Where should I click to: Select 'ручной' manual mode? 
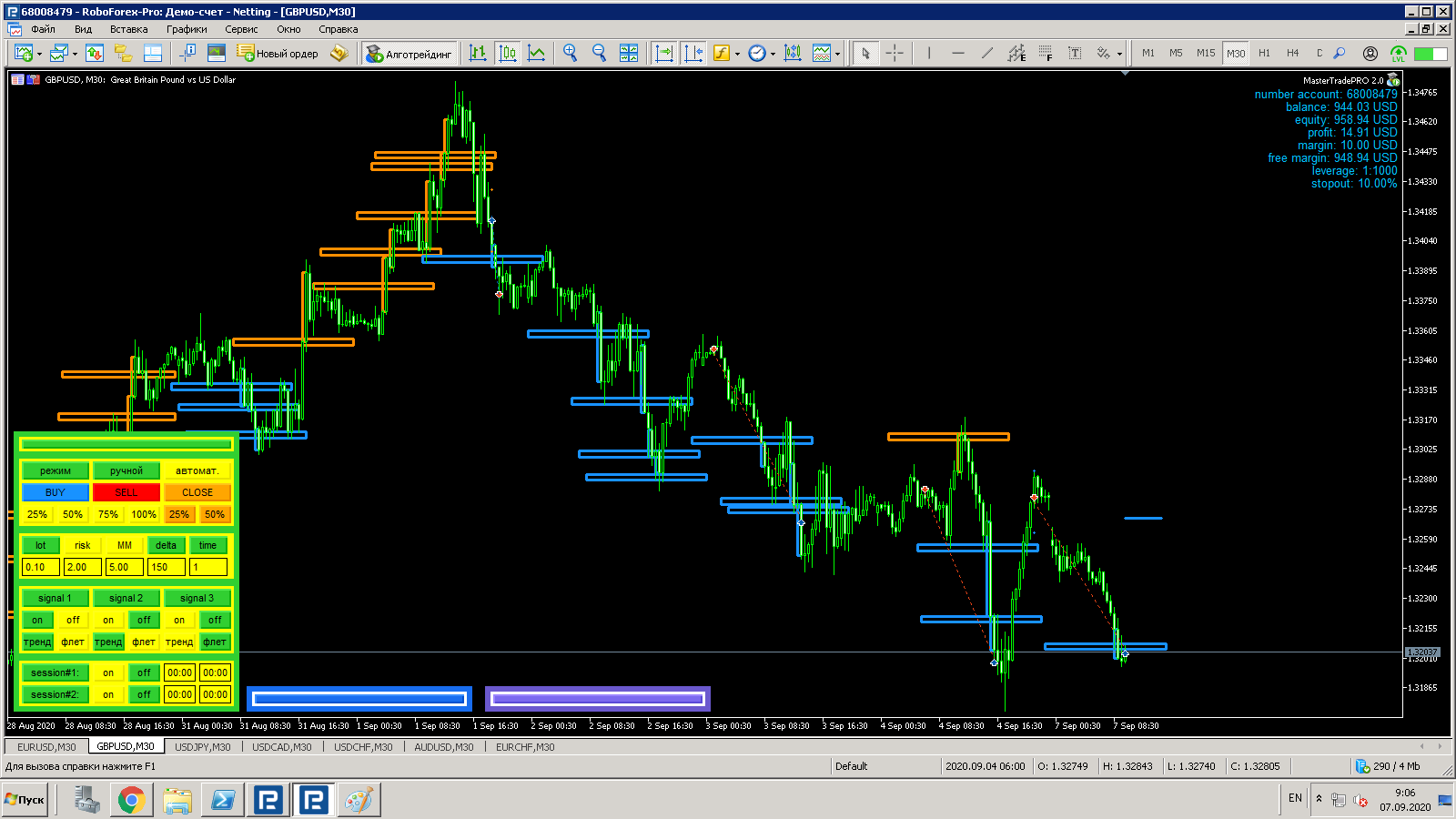(x=126, y=470)
